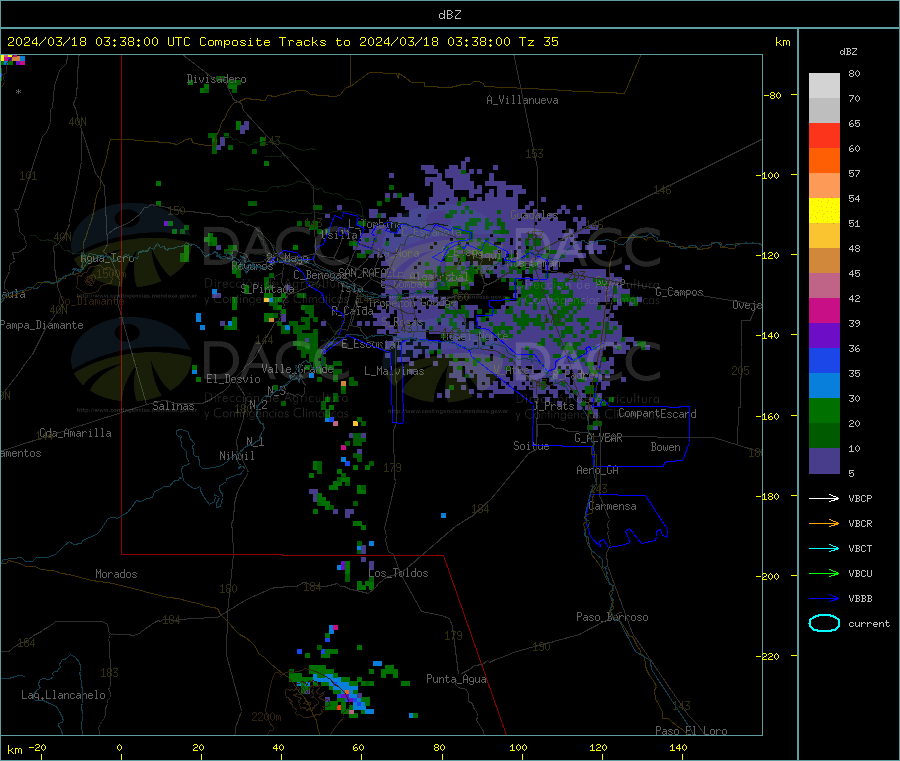This screenshot has width=900, height=761.
Task: Click the Valle_Grande location label
Action: 297,369
